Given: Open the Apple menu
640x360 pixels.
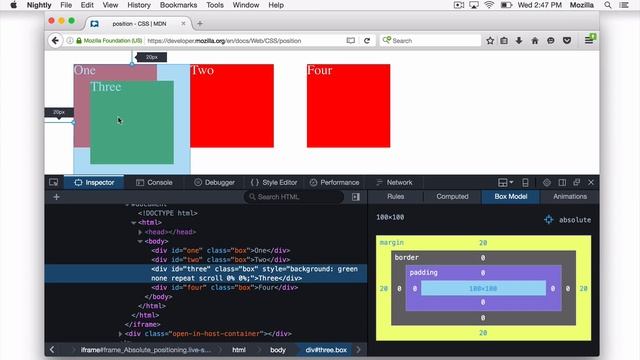Looking at the screenshot, I should coord(13,5).
